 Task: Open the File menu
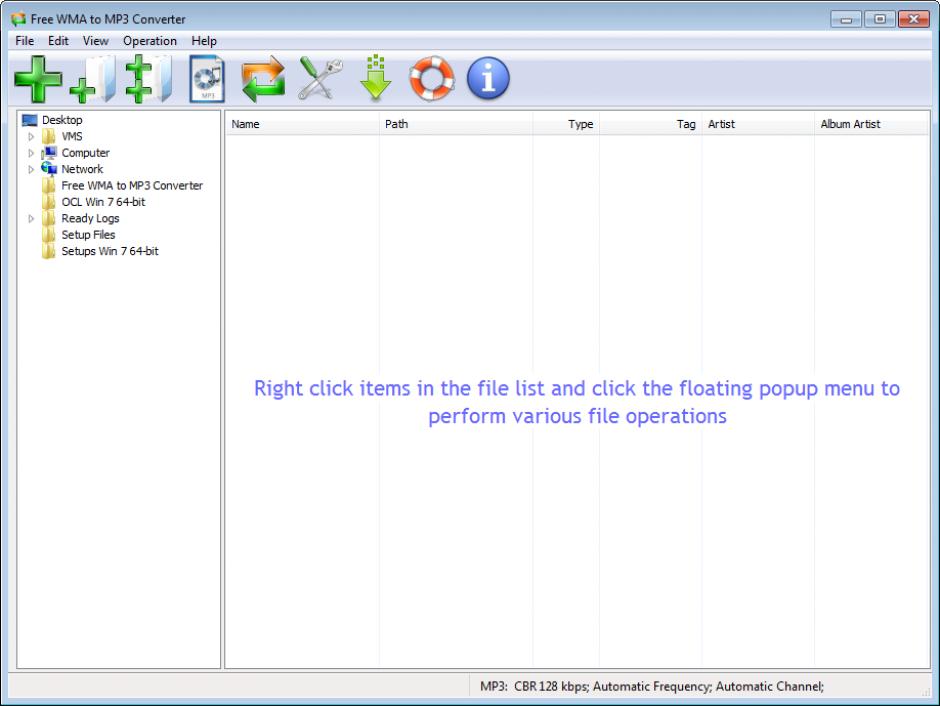25,41
